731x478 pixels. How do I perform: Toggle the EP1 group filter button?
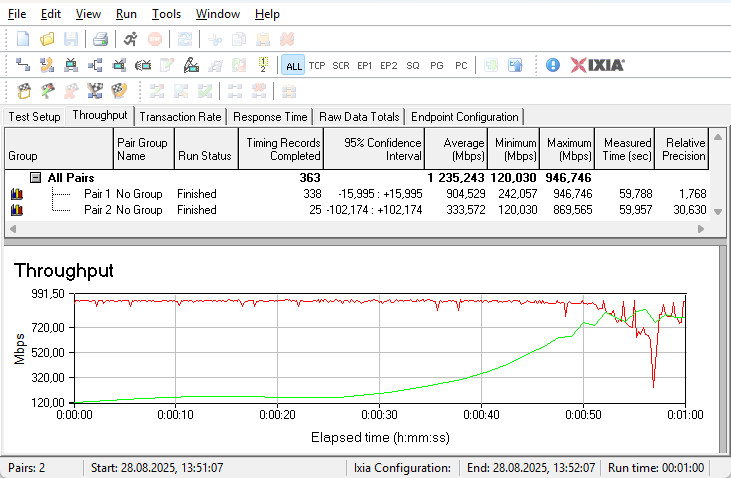[x=365, y=65]
